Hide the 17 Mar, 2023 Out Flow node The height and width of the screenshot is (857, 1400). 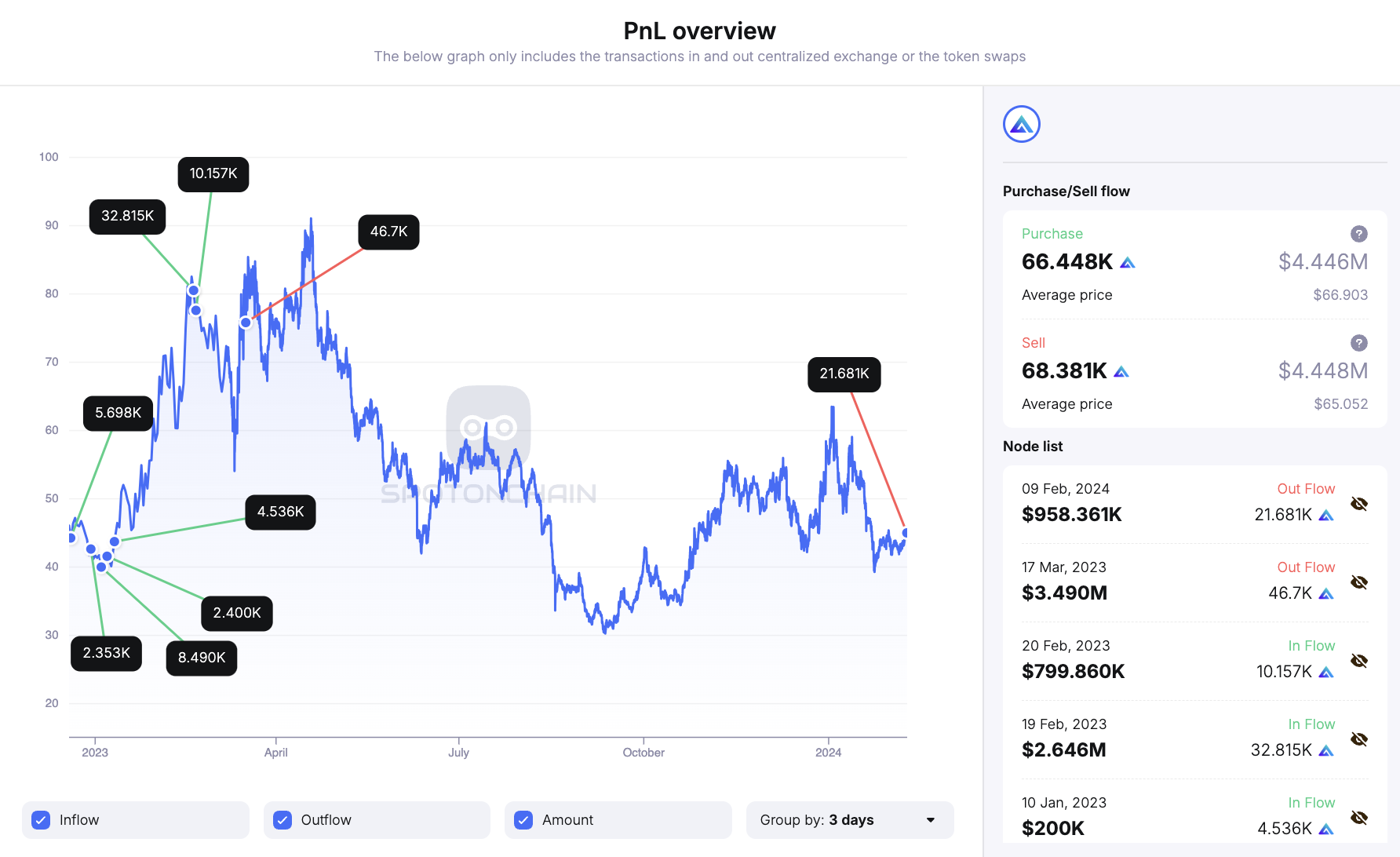point(1358,582)
